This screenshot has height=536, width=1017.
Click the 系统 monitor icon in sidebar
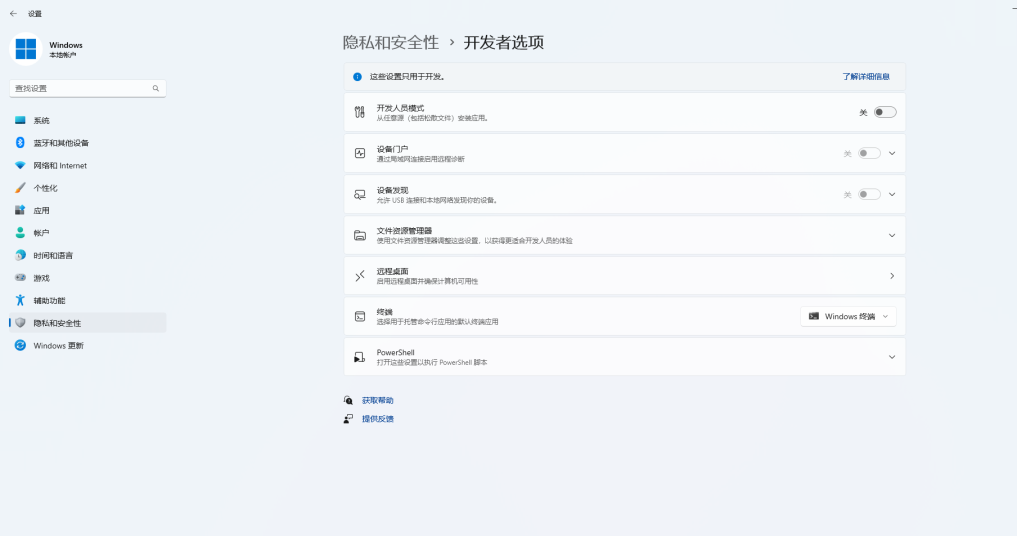[x=20, y=120]
